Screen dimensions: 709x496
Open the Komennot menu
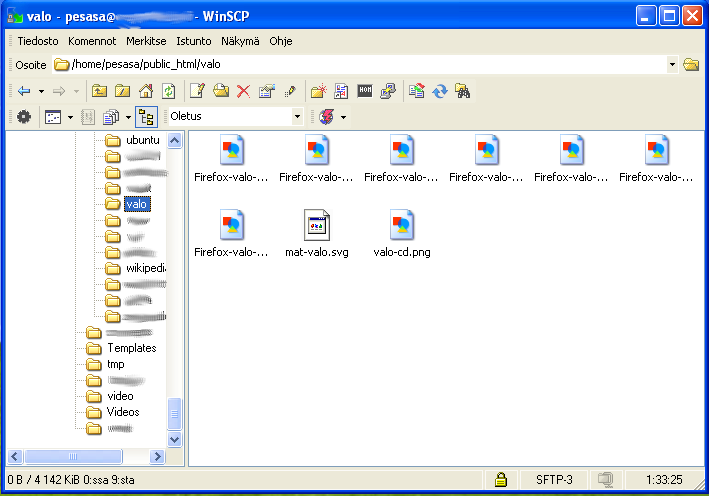click(92, 41)
